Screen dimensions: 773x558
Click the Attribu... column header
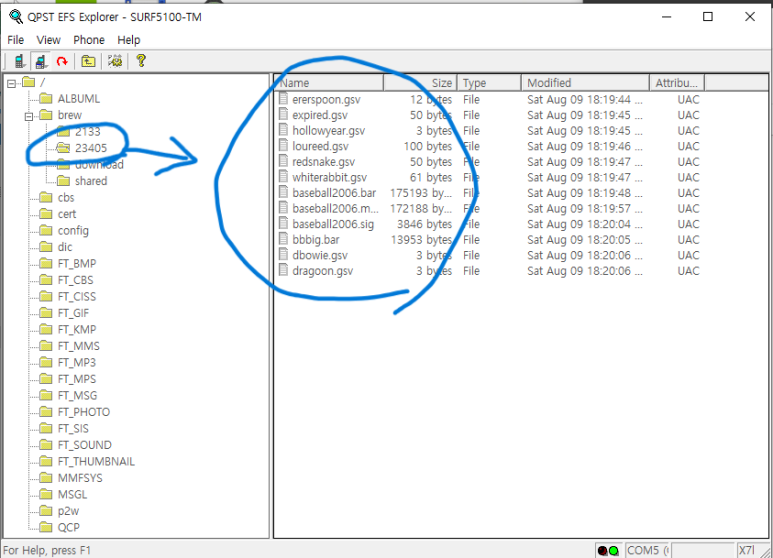click(677, 83)
